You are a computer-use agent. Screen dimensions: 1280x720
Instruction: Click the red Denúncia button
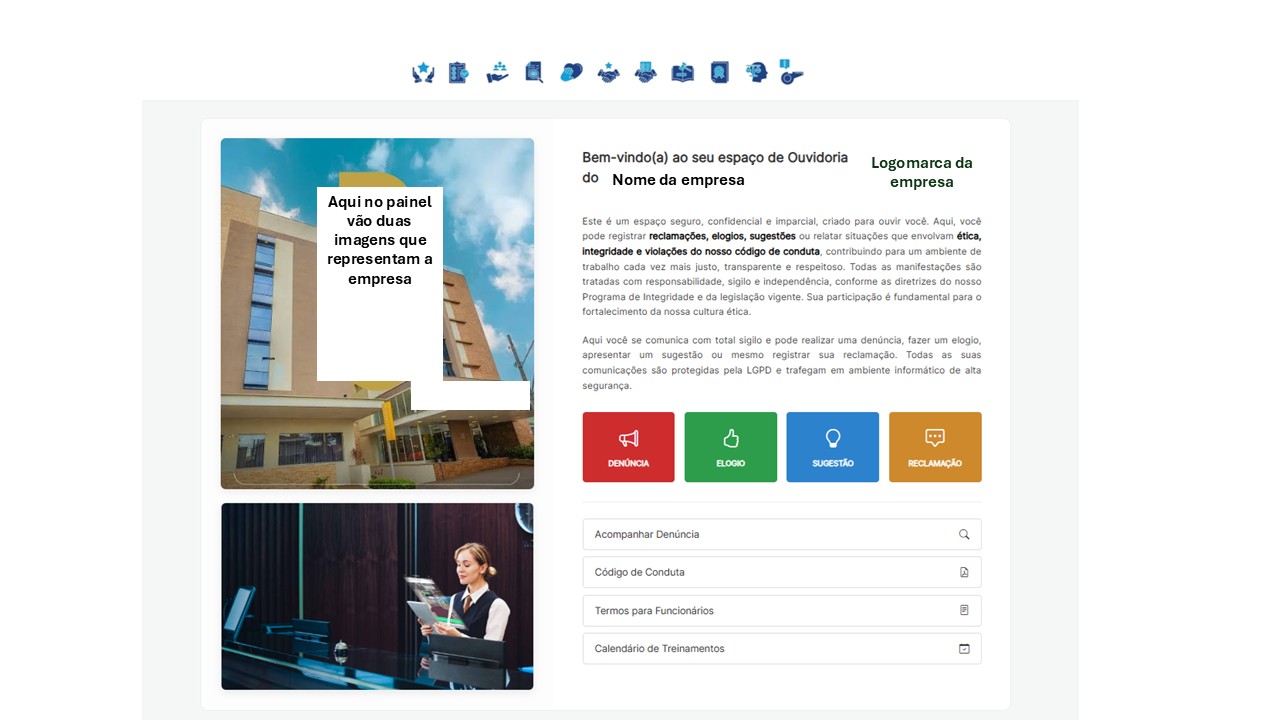click(x=628, y=446)
